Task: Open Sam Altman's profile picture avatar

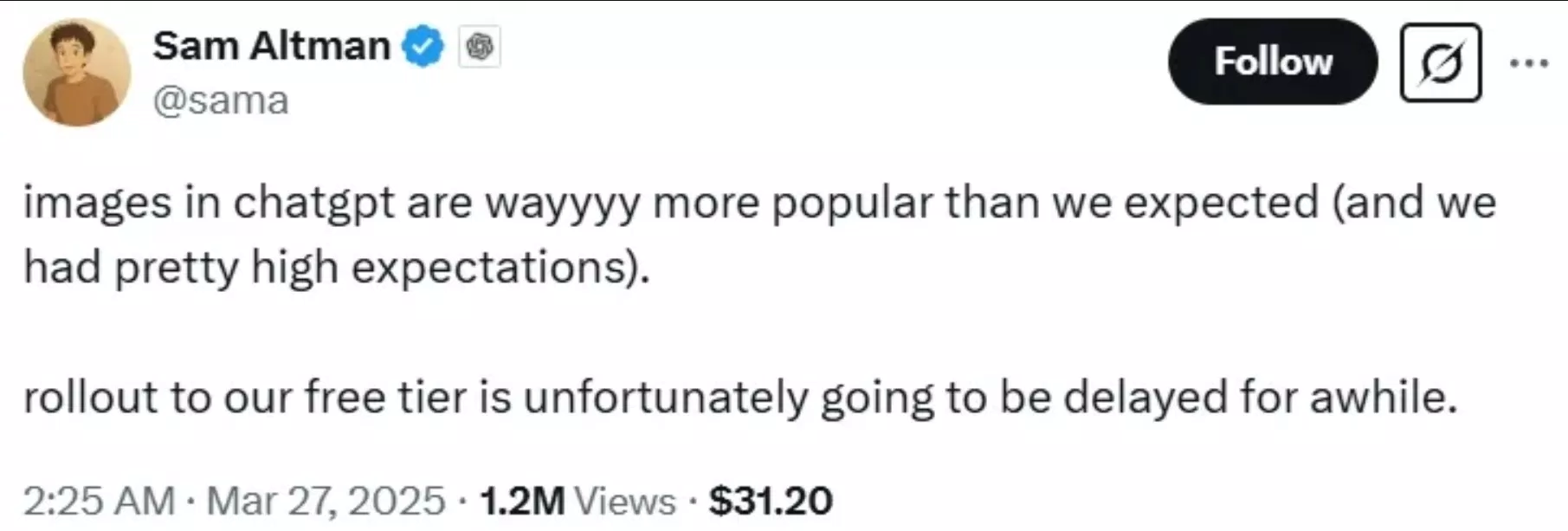Action: (77, 73)
